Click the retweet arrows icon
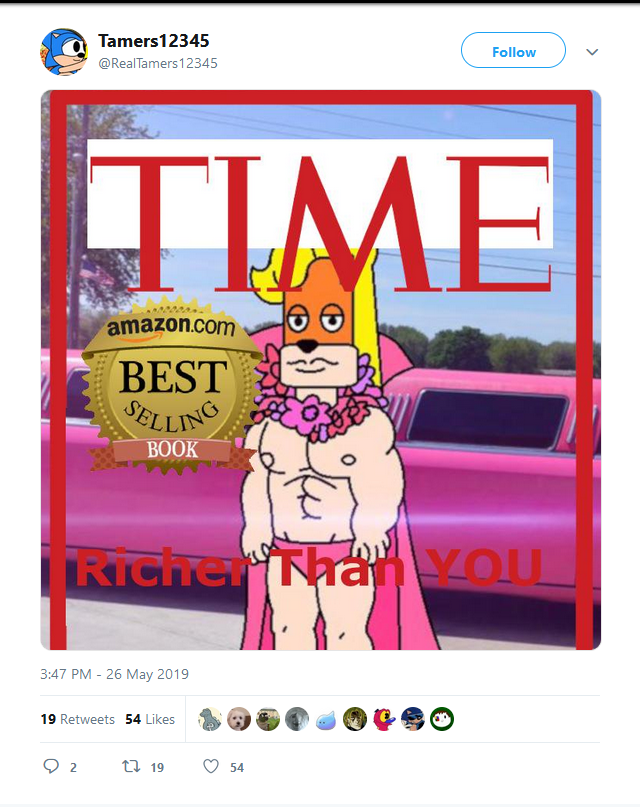The height and width of the screenshot is (807, 640). (x=131, y=767)
